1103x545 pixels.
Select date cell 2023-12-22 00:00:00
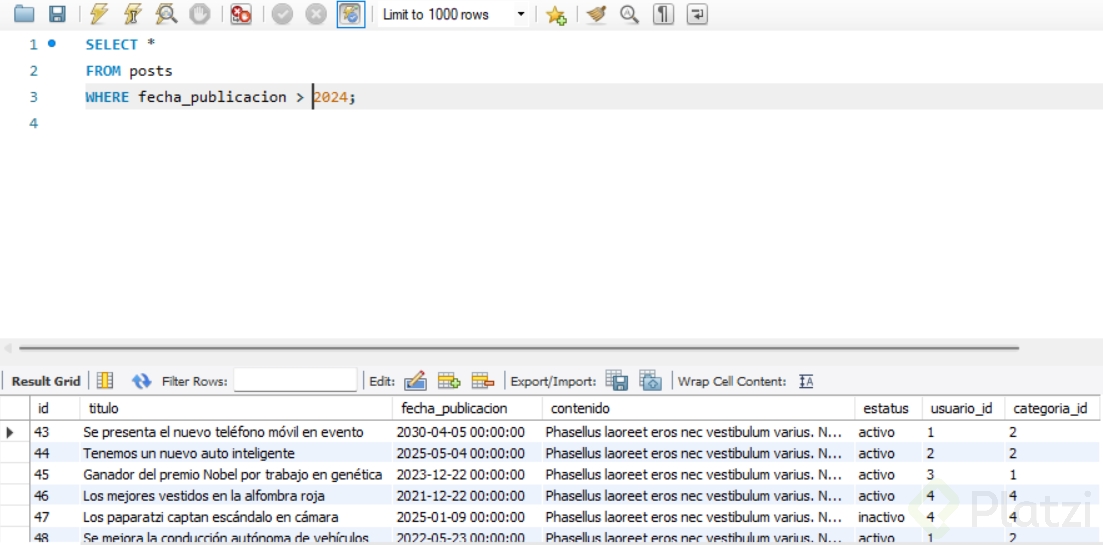pos(467,475)
